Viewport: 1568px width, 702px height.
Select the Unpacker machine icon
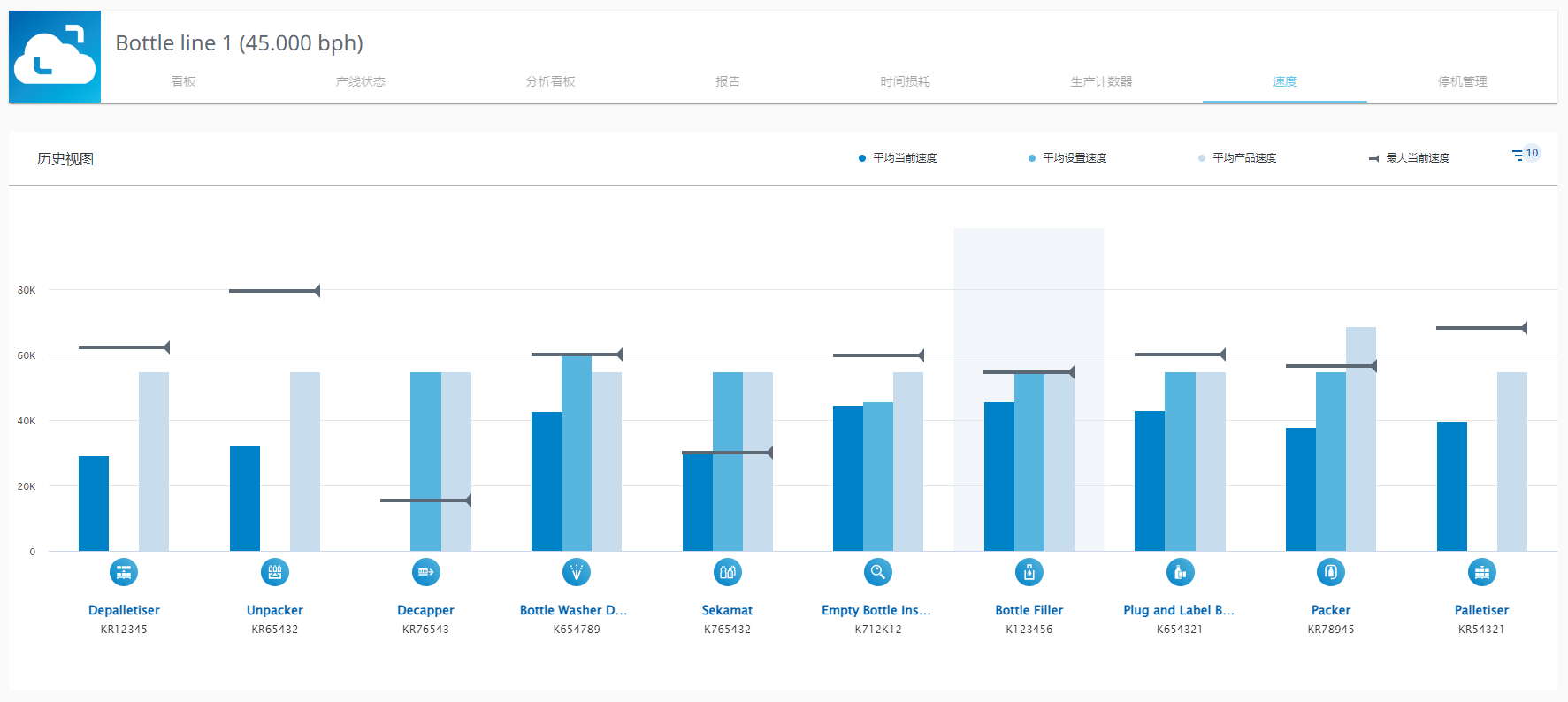point(275,572)
